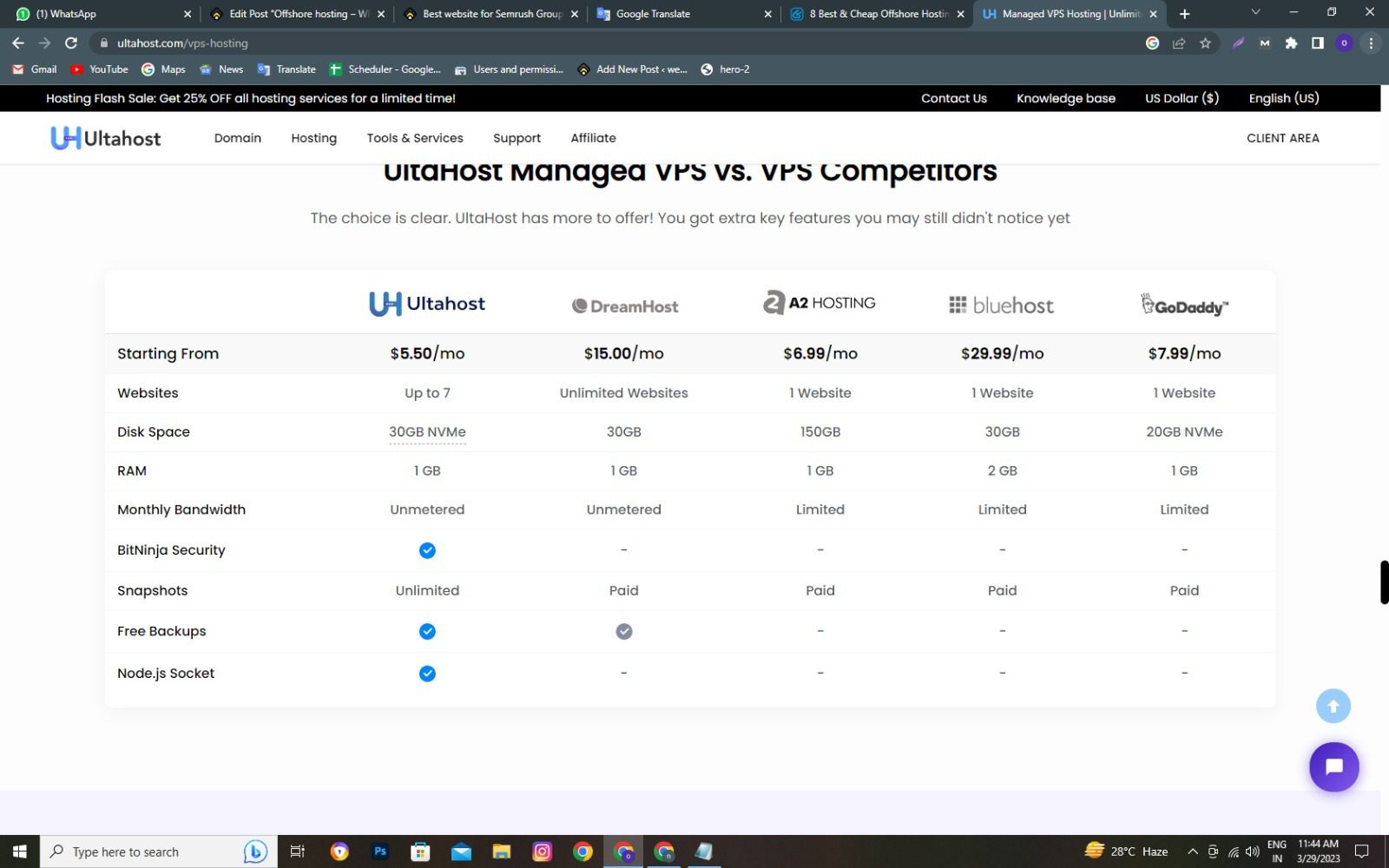The height and width of the screenshot is (868, 1389).
Task: Click the Hosting Flash Sale banner text
Action: coord(251,98)
